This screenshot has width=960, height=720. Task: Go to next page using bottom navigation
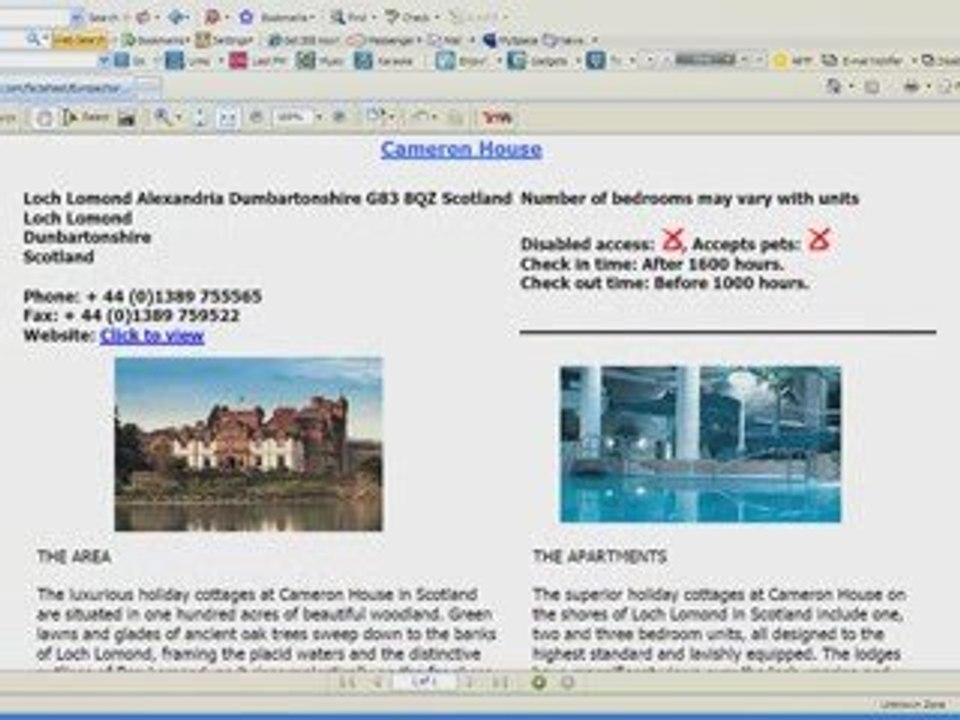pos(470,681)
